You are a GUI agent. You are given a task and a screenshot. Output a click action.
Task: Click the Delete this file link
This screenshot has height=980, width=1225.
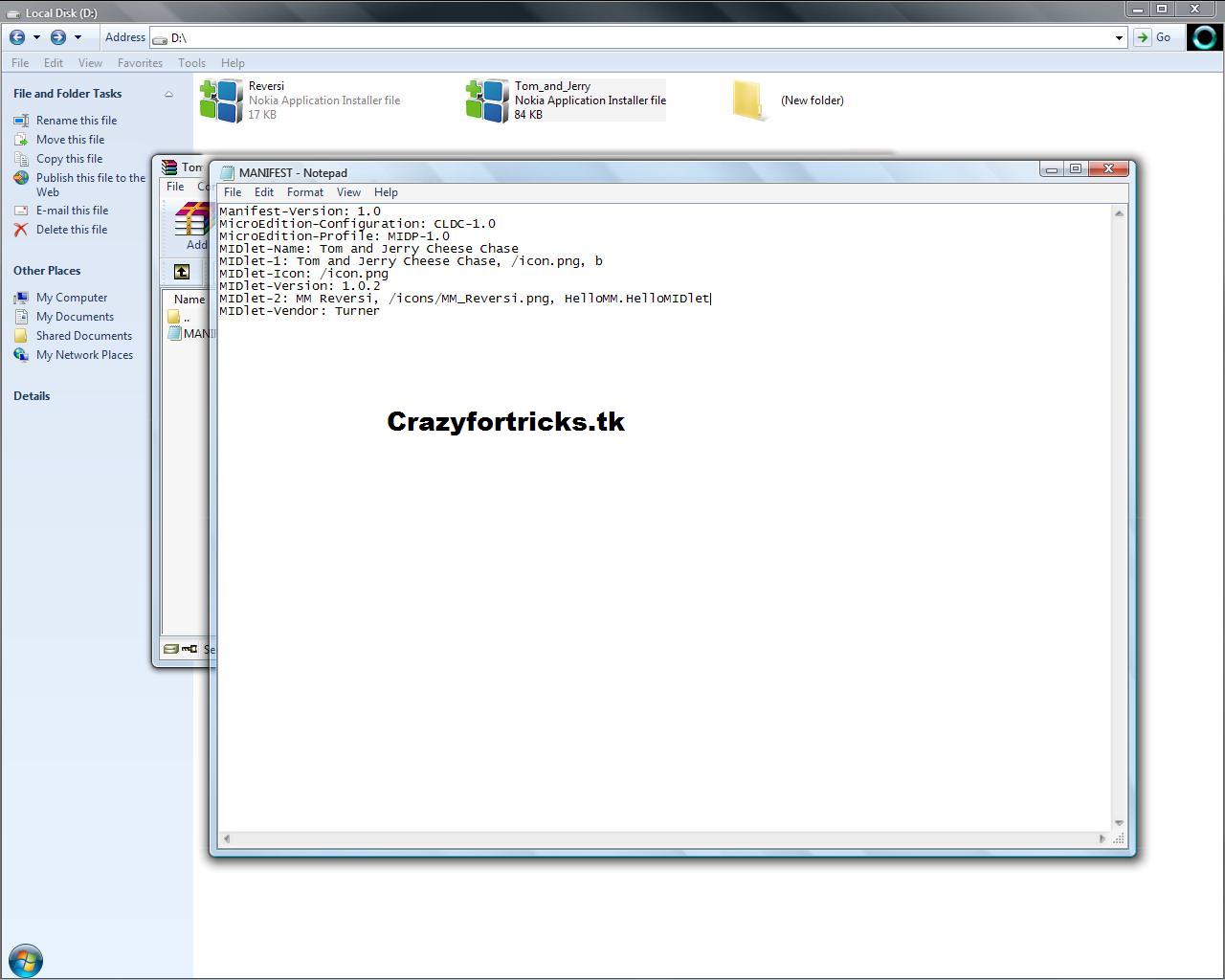tap(72, 230)
